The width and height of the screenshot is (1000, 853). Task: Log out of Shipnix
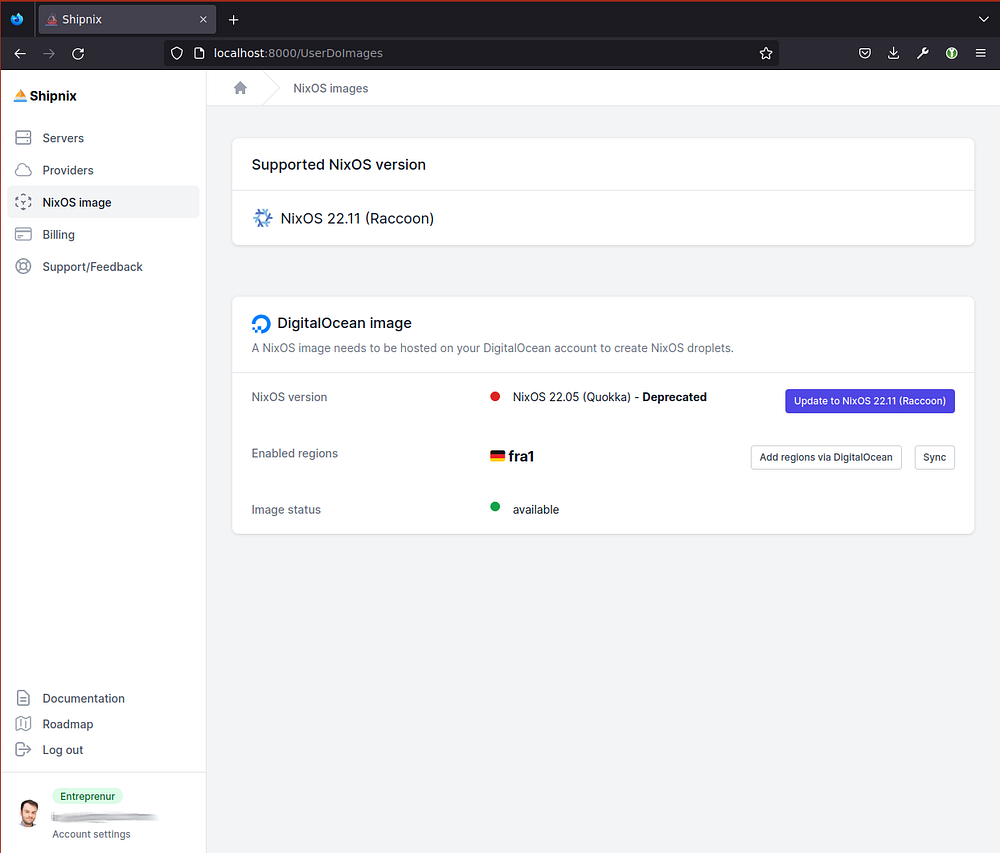click(x=62, y=750)
